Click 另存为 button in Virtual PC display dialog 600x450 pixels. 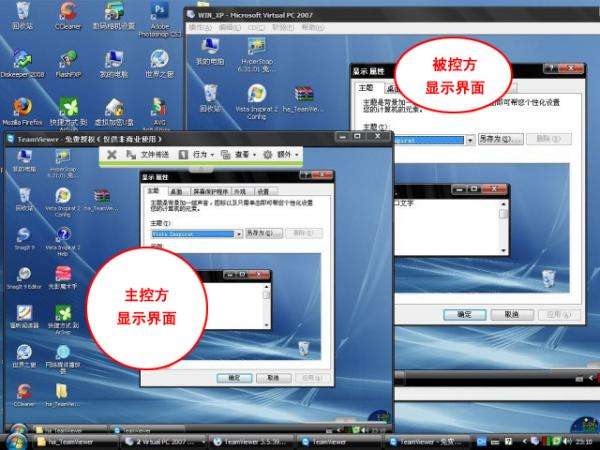click(x=501, y=139)
